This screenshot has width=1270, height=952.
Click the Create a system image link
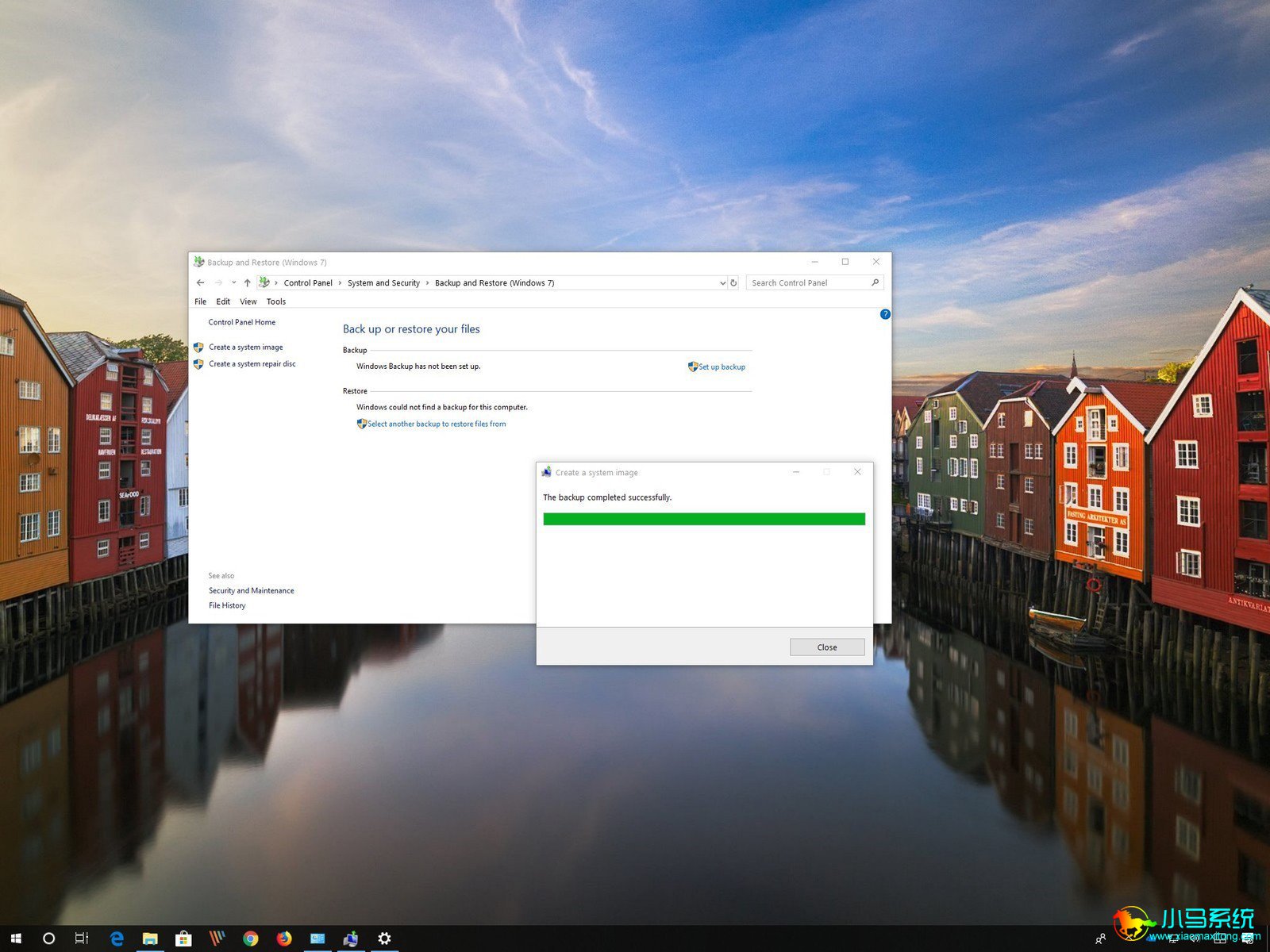click(245, 347)
